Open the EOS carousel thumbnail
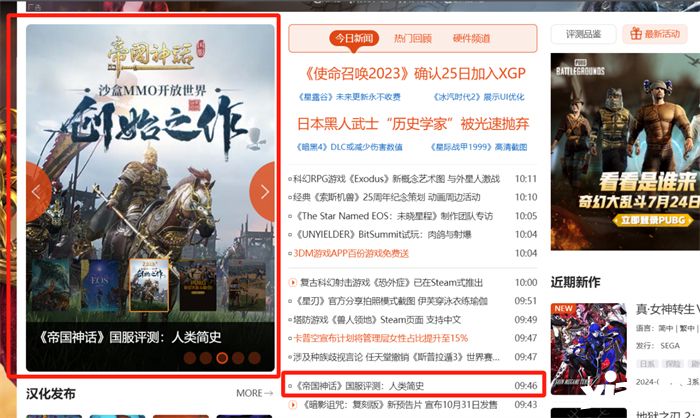Viewport: 700px width, 418px height. coord(100,285)
